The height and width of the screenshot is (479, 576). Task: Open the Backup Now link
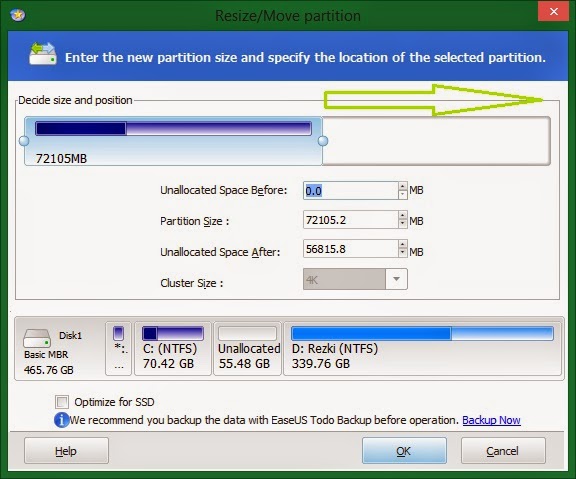[491, 420]
